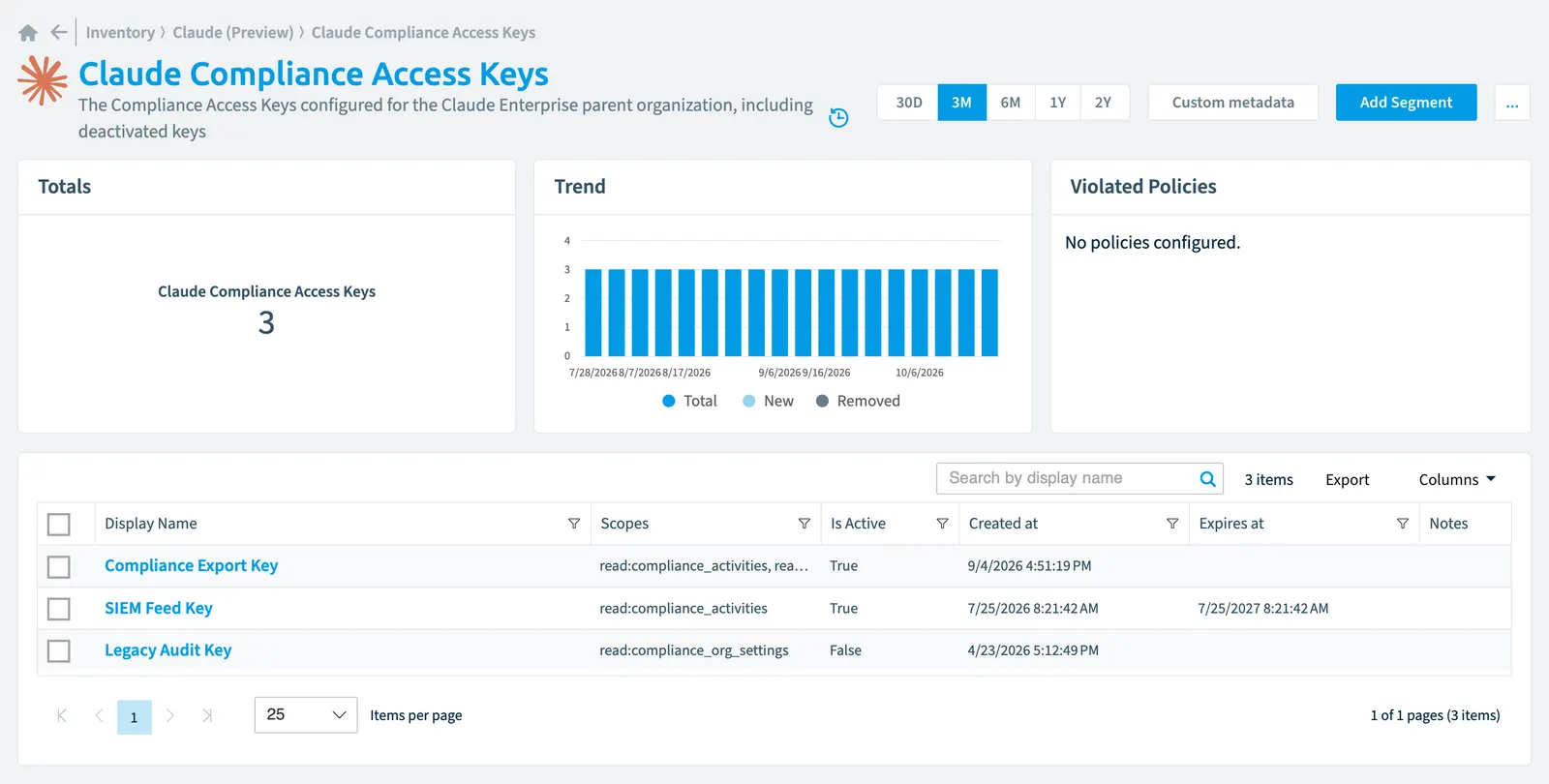Select the 2Y time range
Viewport: 1549px width, 784px height.
point(1104,103)
